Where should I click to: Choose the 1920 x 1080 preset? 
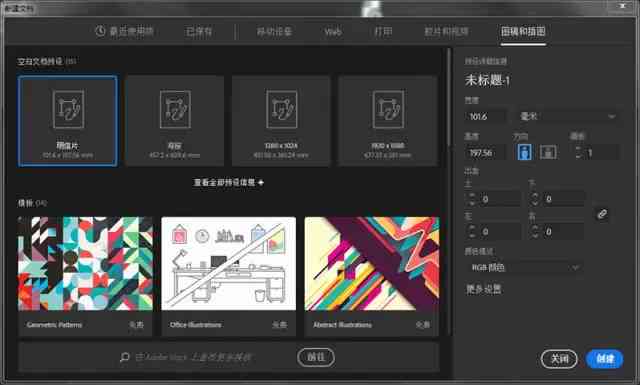pyautogui.click(x=388, y=121)
